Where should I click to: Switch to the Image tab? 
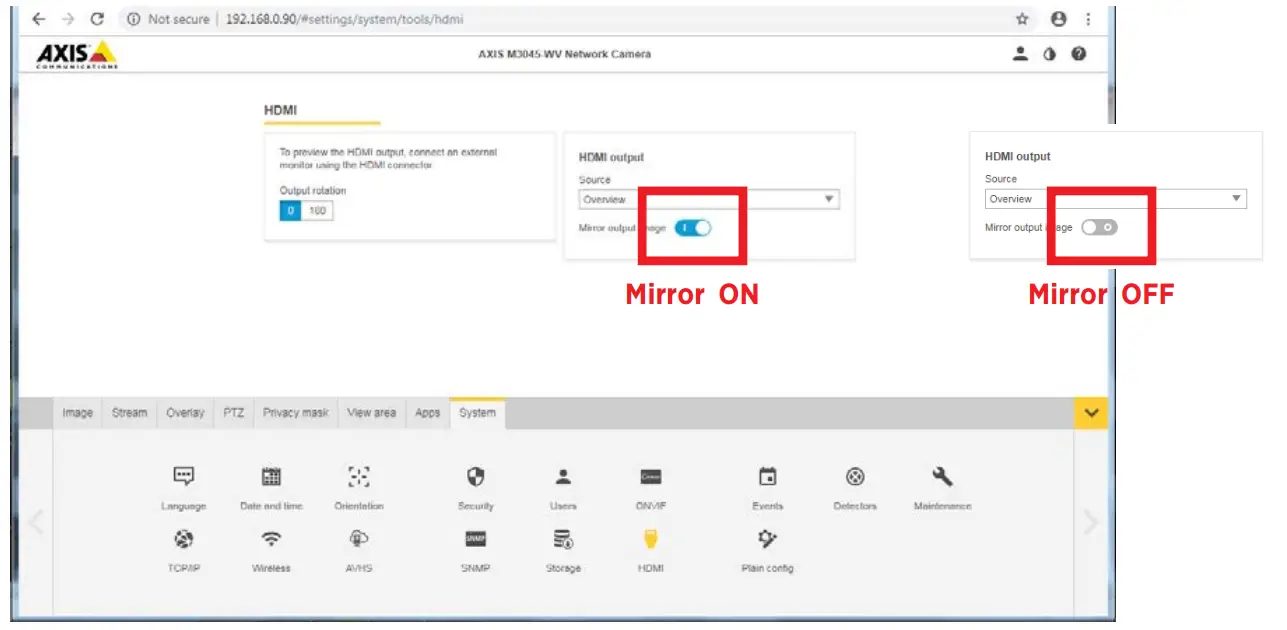tap(77, 412)
